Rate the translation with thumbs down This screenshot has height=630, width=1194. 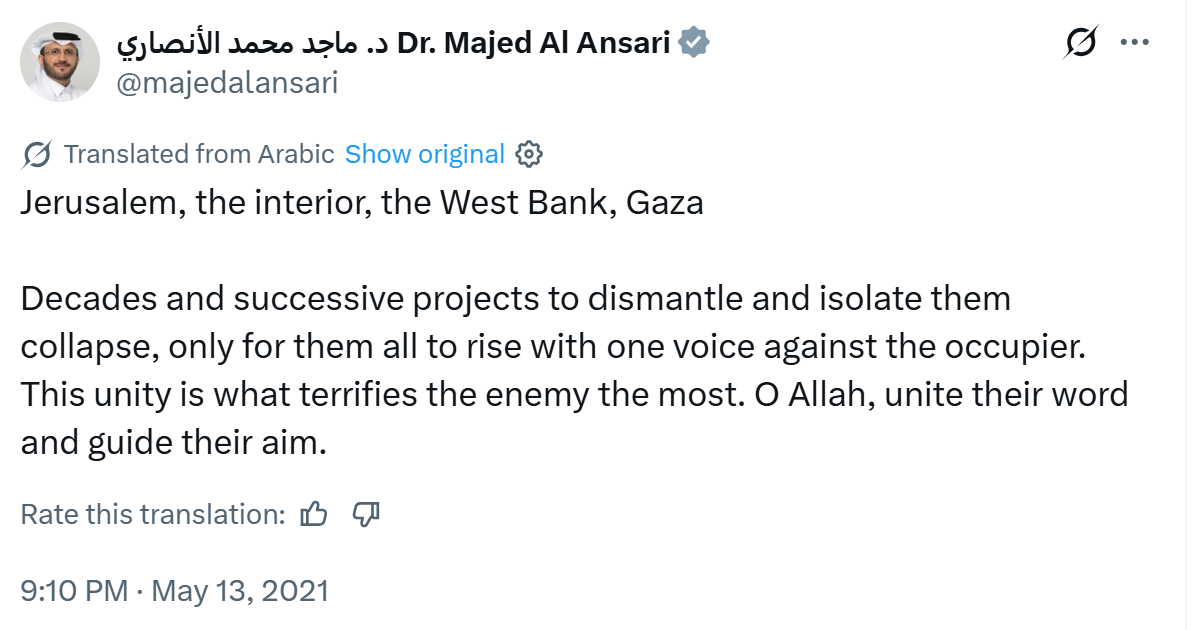[x=367, y=514]
